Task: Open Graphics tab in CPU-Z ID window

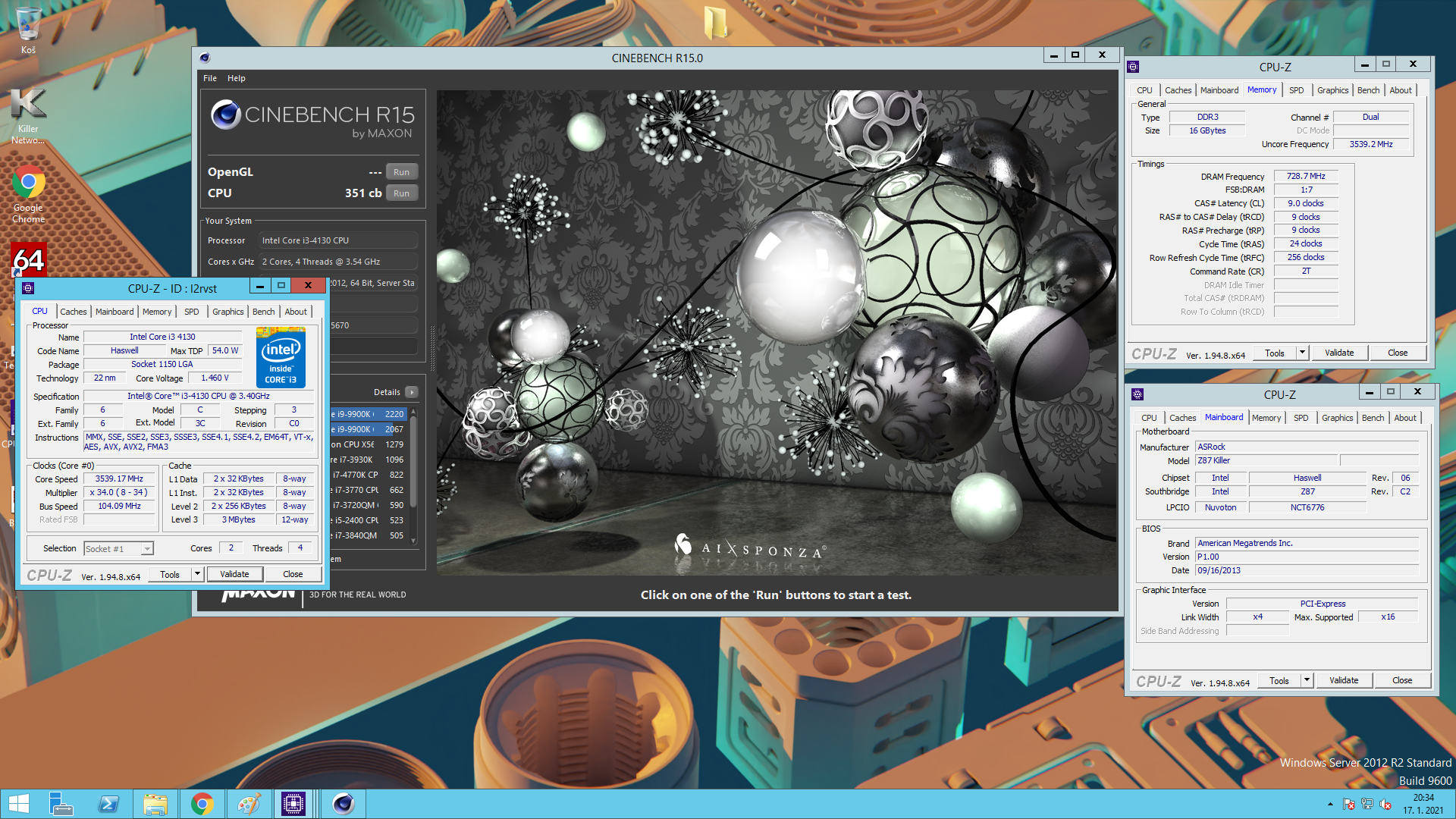Action: click(228, 312)
